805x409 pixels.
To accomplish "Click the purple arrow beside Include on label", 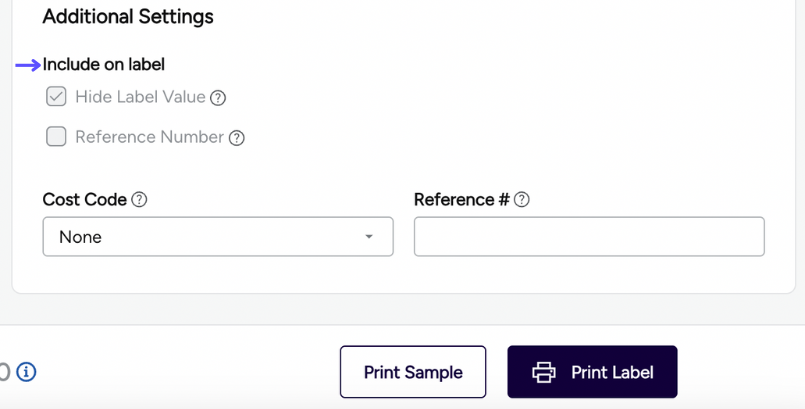I will point(28,65).
